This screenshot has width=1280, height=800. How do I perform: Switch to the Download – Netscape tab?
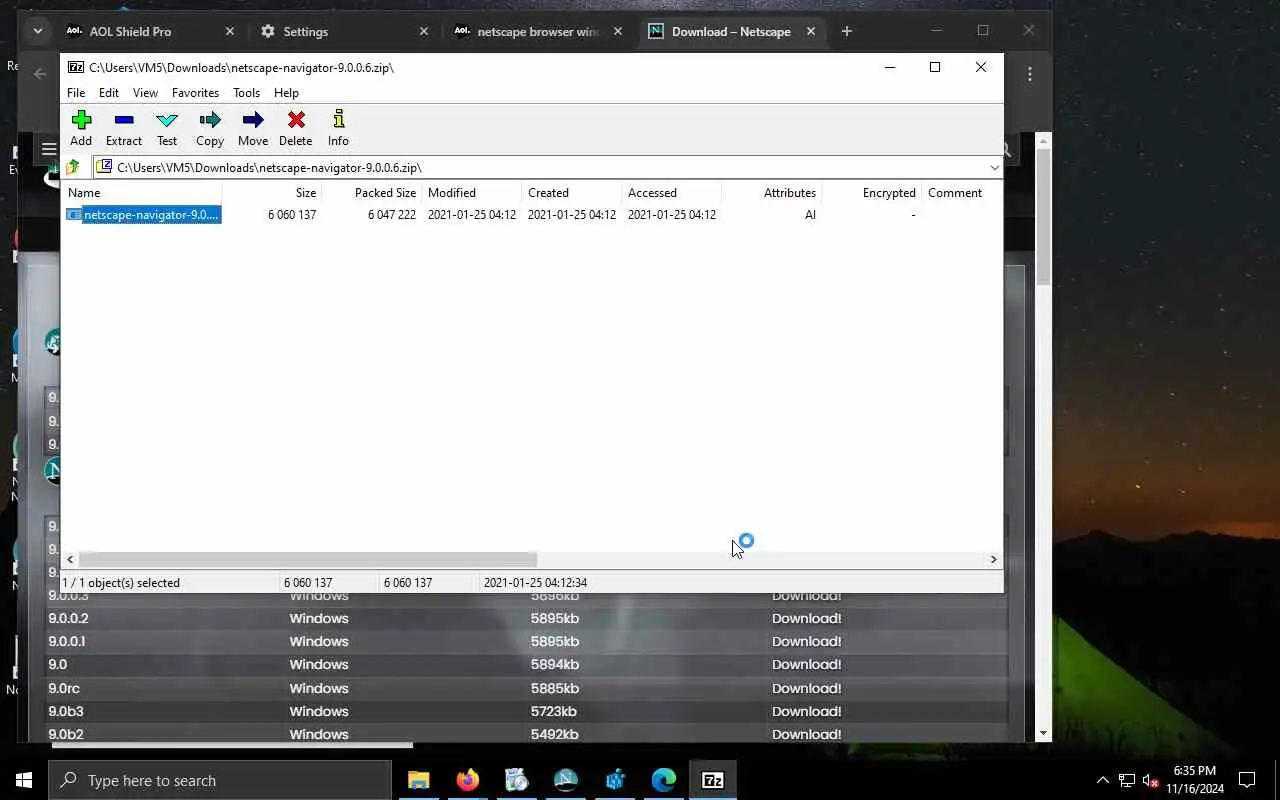click(730, 32)
